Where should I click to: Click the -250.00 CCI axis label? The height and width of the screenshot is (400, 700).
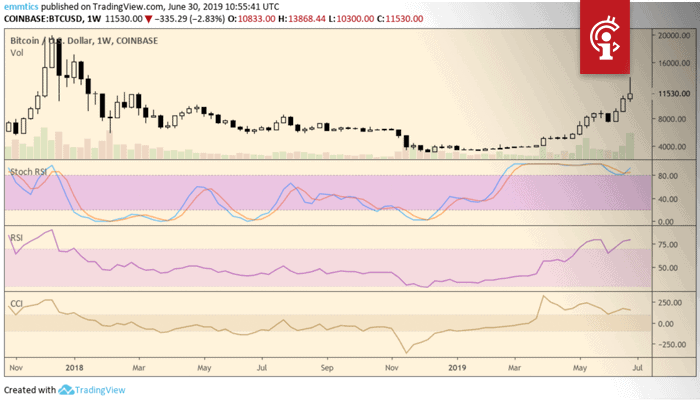click(670, 344)
